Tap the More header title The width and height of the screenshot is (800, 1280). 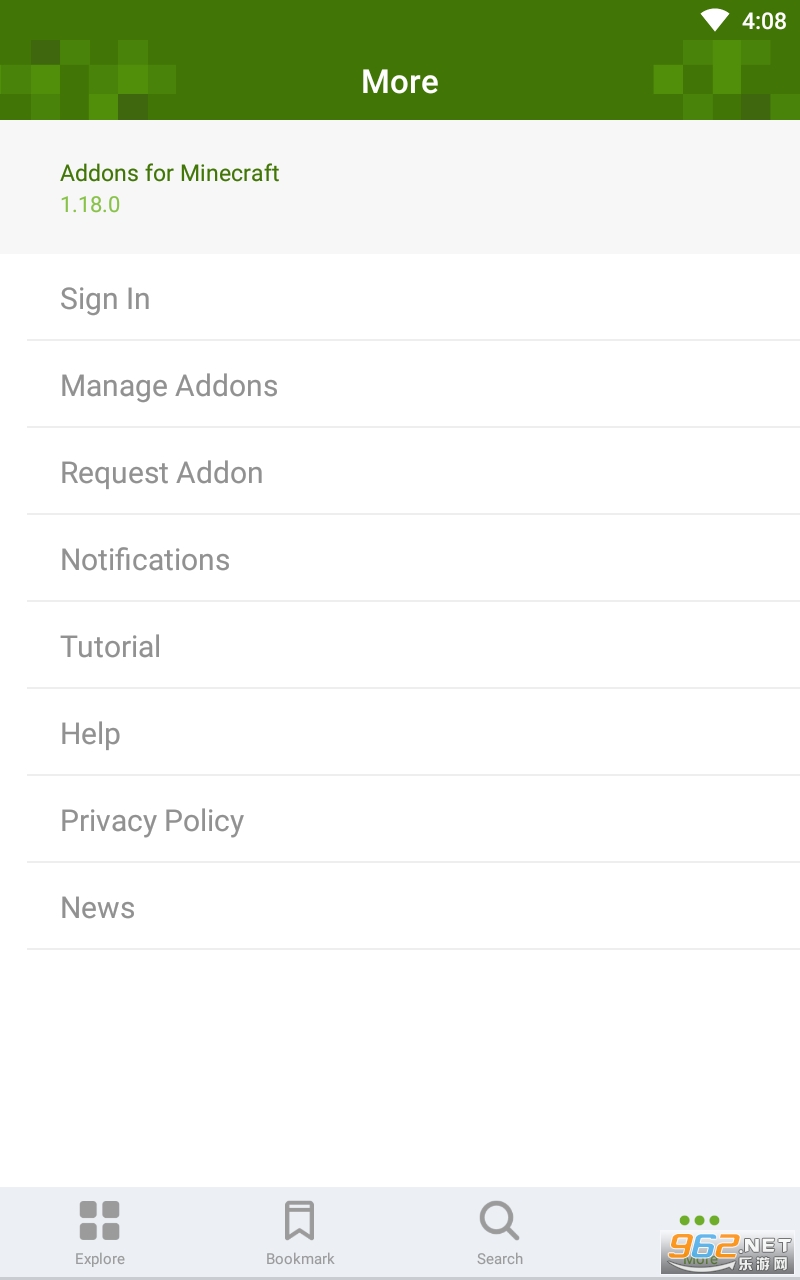pos(400,82)
